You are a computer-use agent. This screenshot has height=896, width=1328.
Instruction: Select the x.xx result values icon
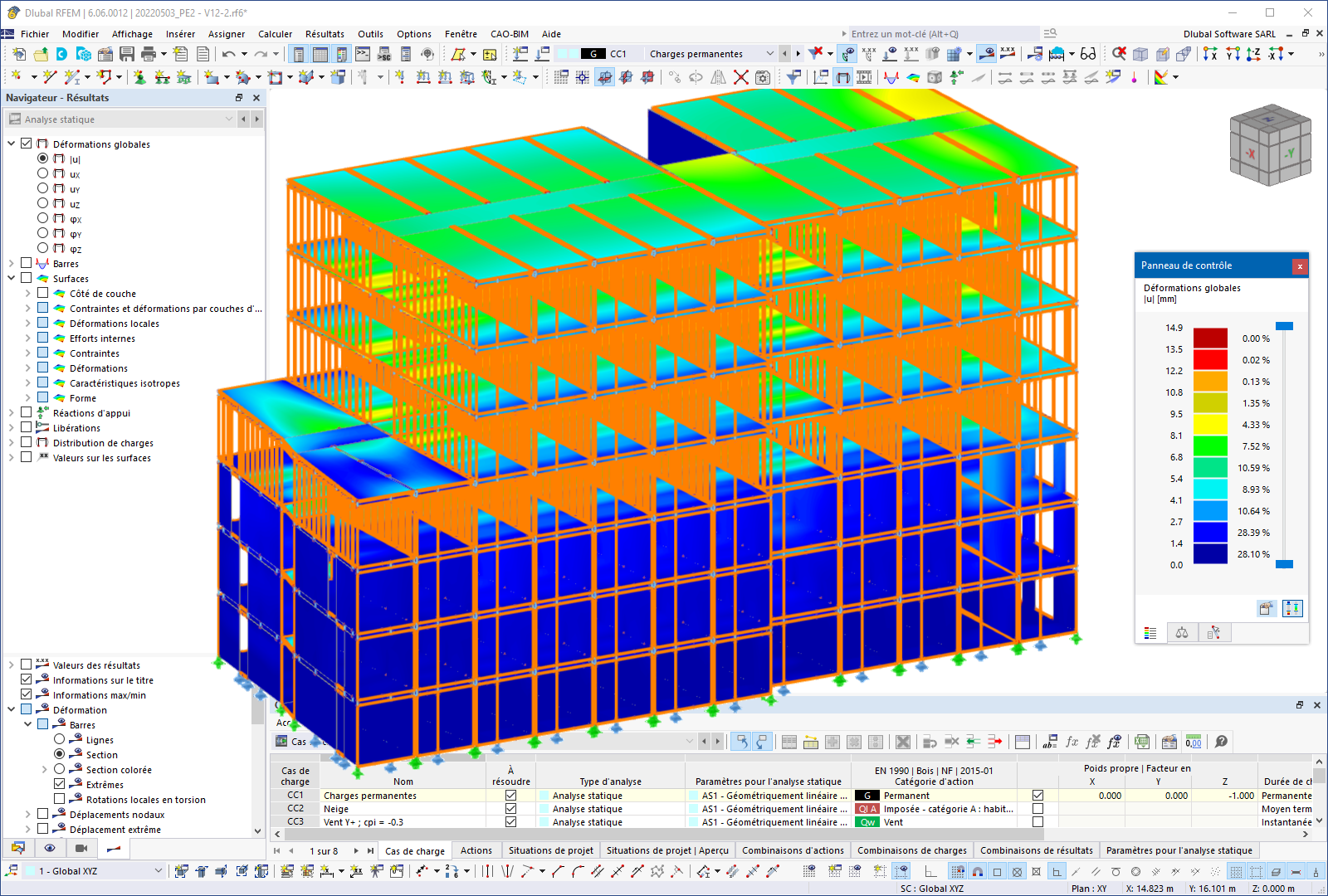(1008, 53)
